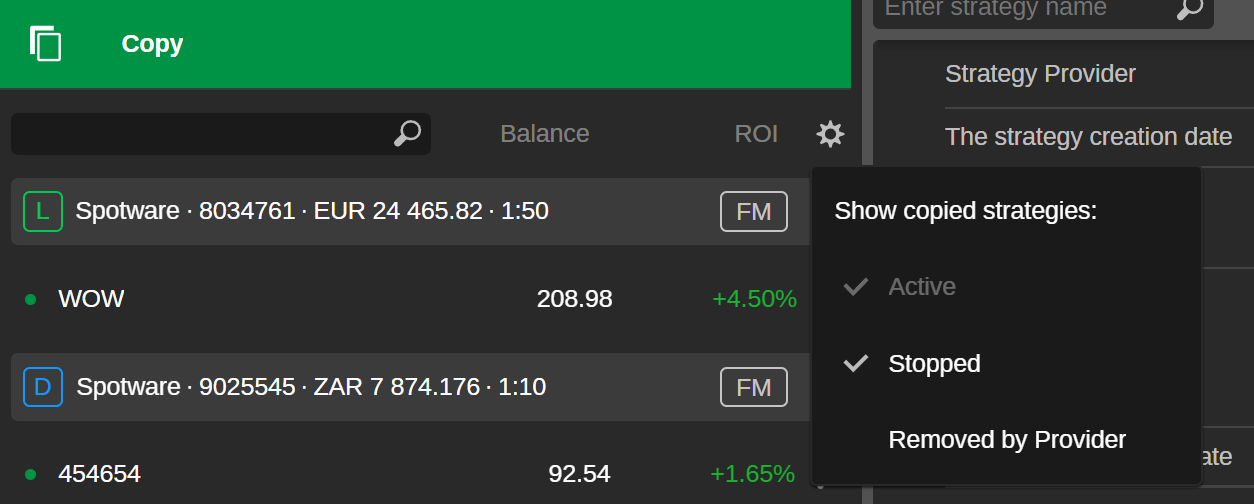Click magnifier icon in strategy name field
1254x504 pixels.
click(x=1189, y=9)
